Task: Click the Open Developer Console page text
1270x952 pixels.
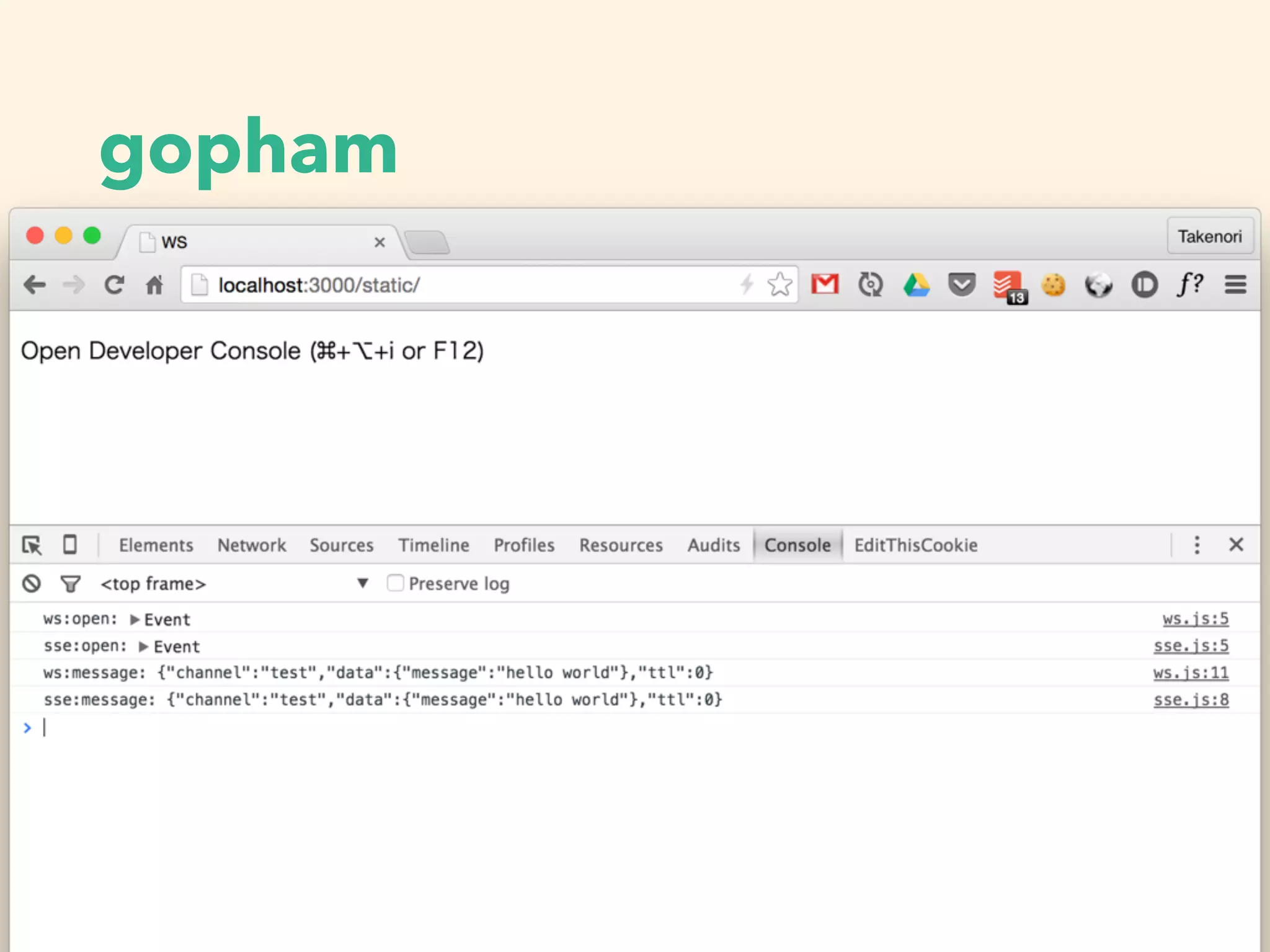Action: point(252,351)
